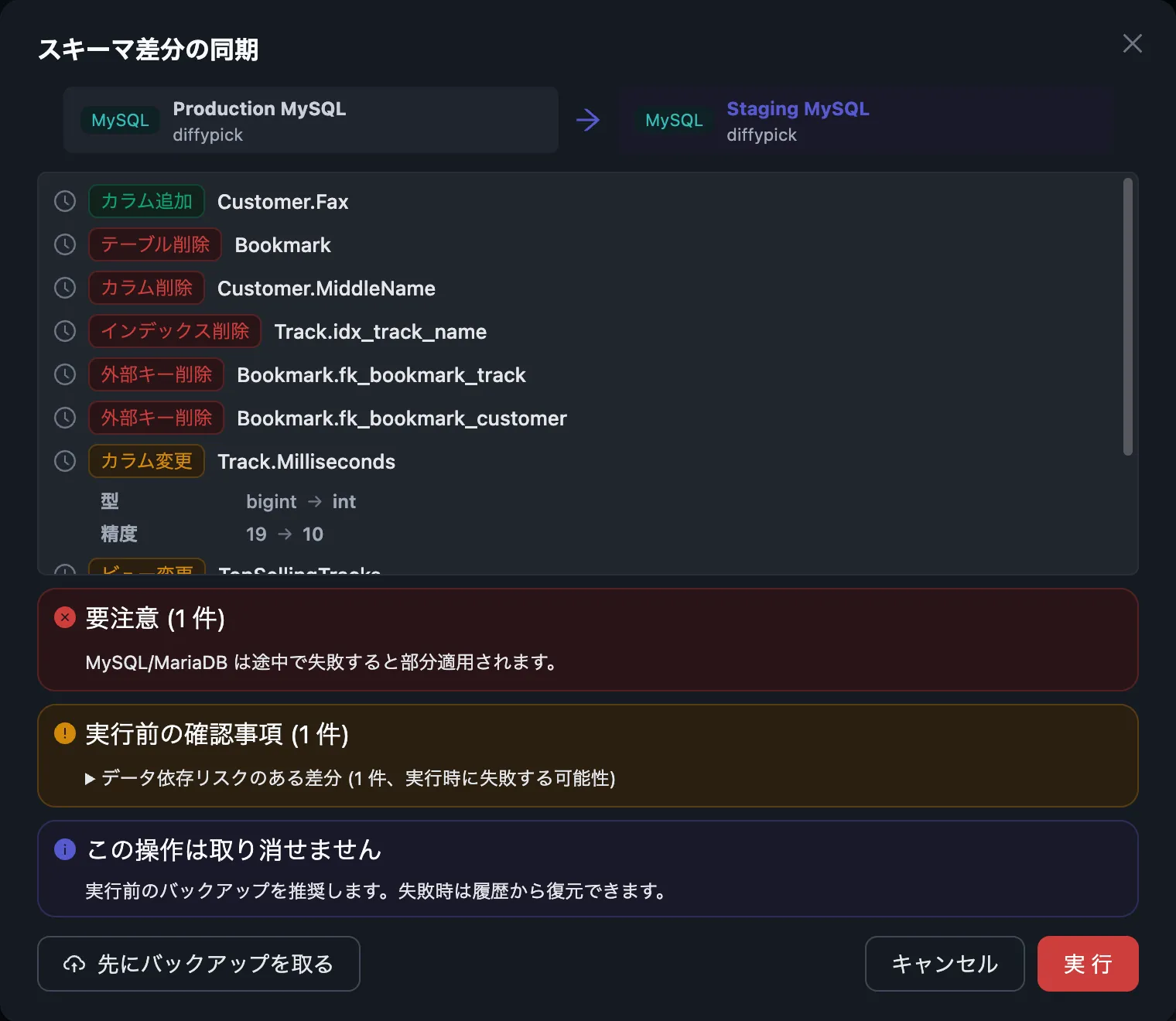The width and height of the screenshot is (1176, 1021).
Task: Click the clock icon beside Bookmark.fk_bookmark_customer
Action: [65, 418]
